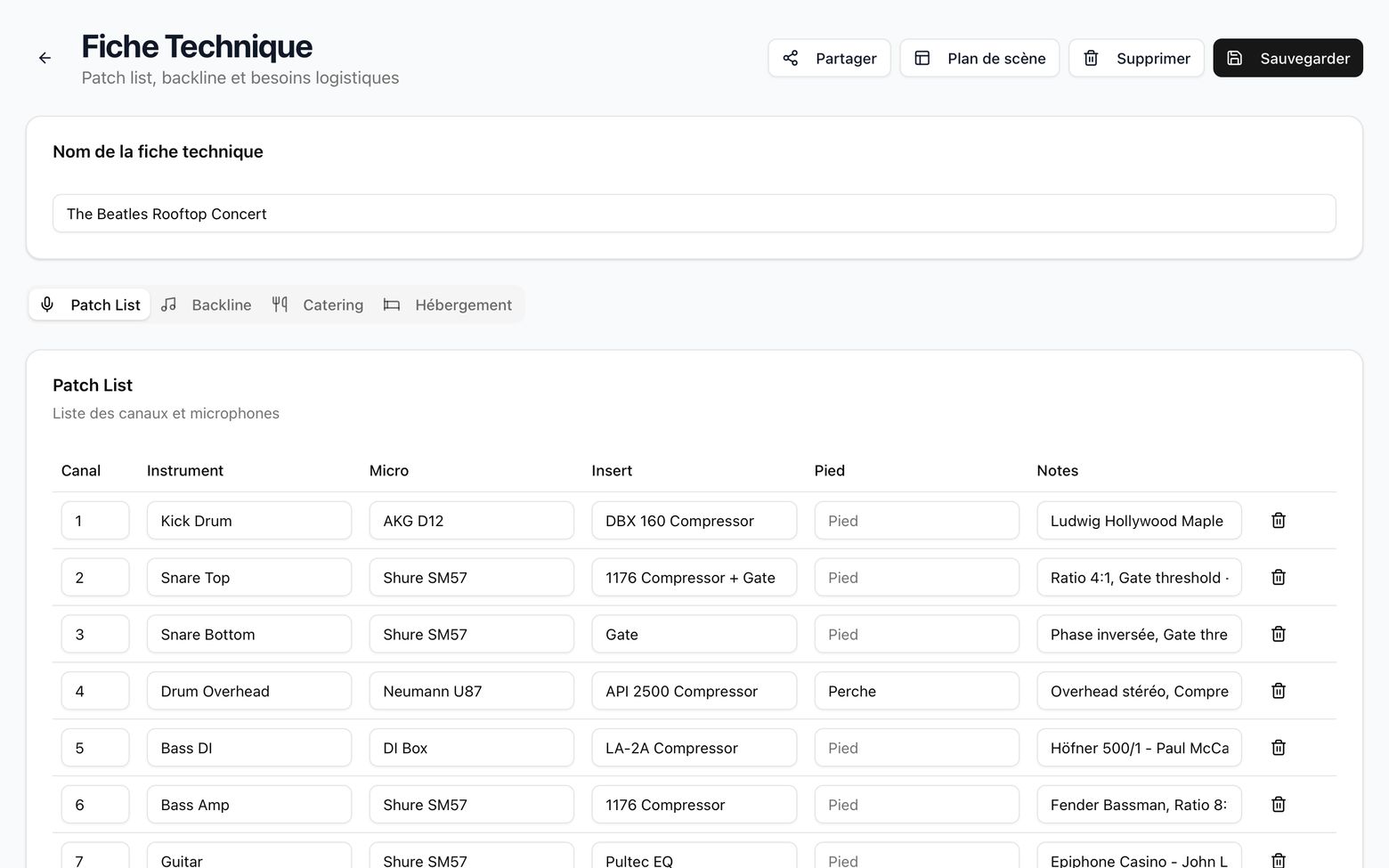1389x868 pixels.
Task: Click Canal field with value 5
Action: tap(95, 748)
